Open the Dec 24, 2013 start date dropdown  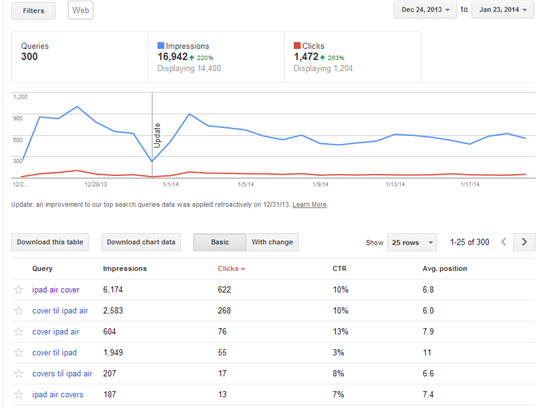tap(425, 10)
